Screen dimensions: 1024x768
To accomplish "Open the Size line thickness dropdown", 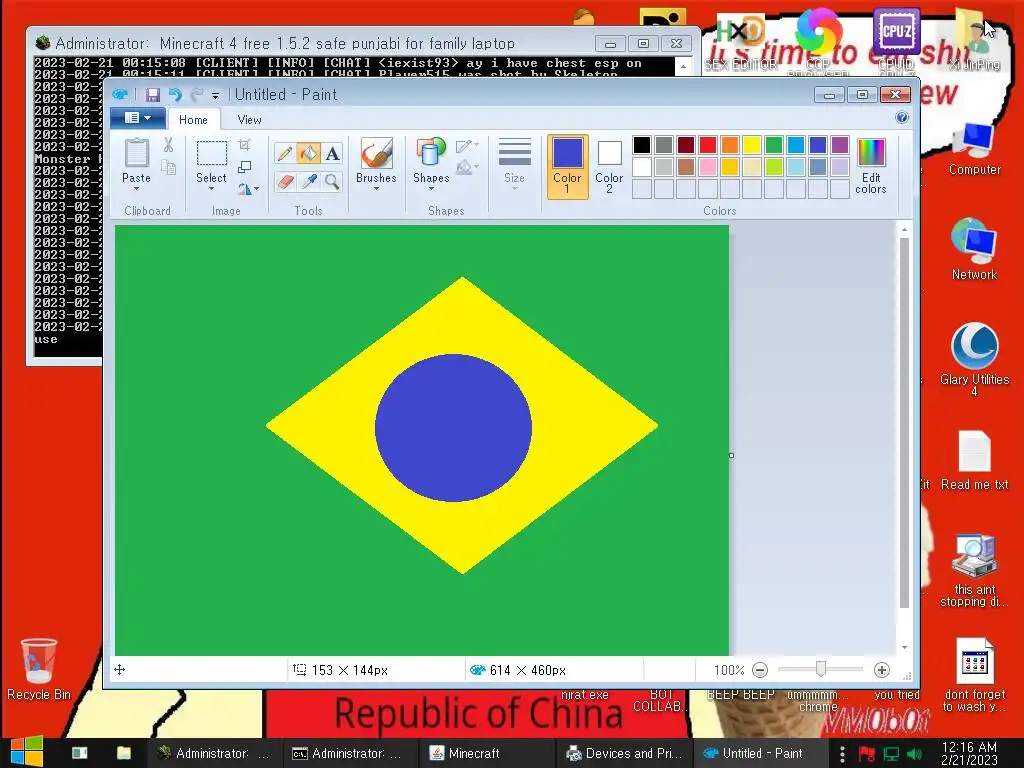I will click(515, 165).
